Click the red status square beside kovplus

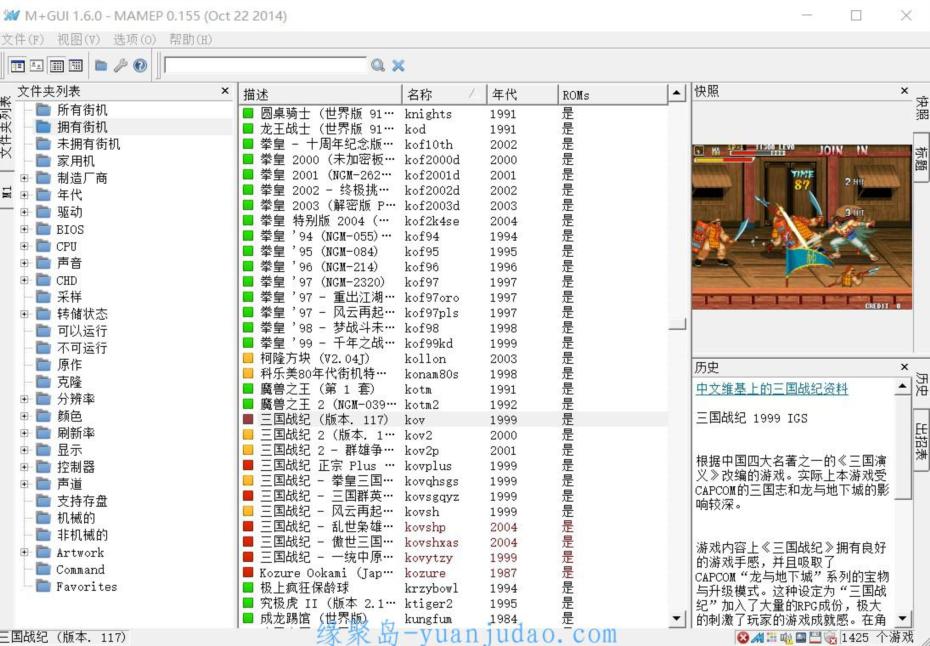[248, 465]
